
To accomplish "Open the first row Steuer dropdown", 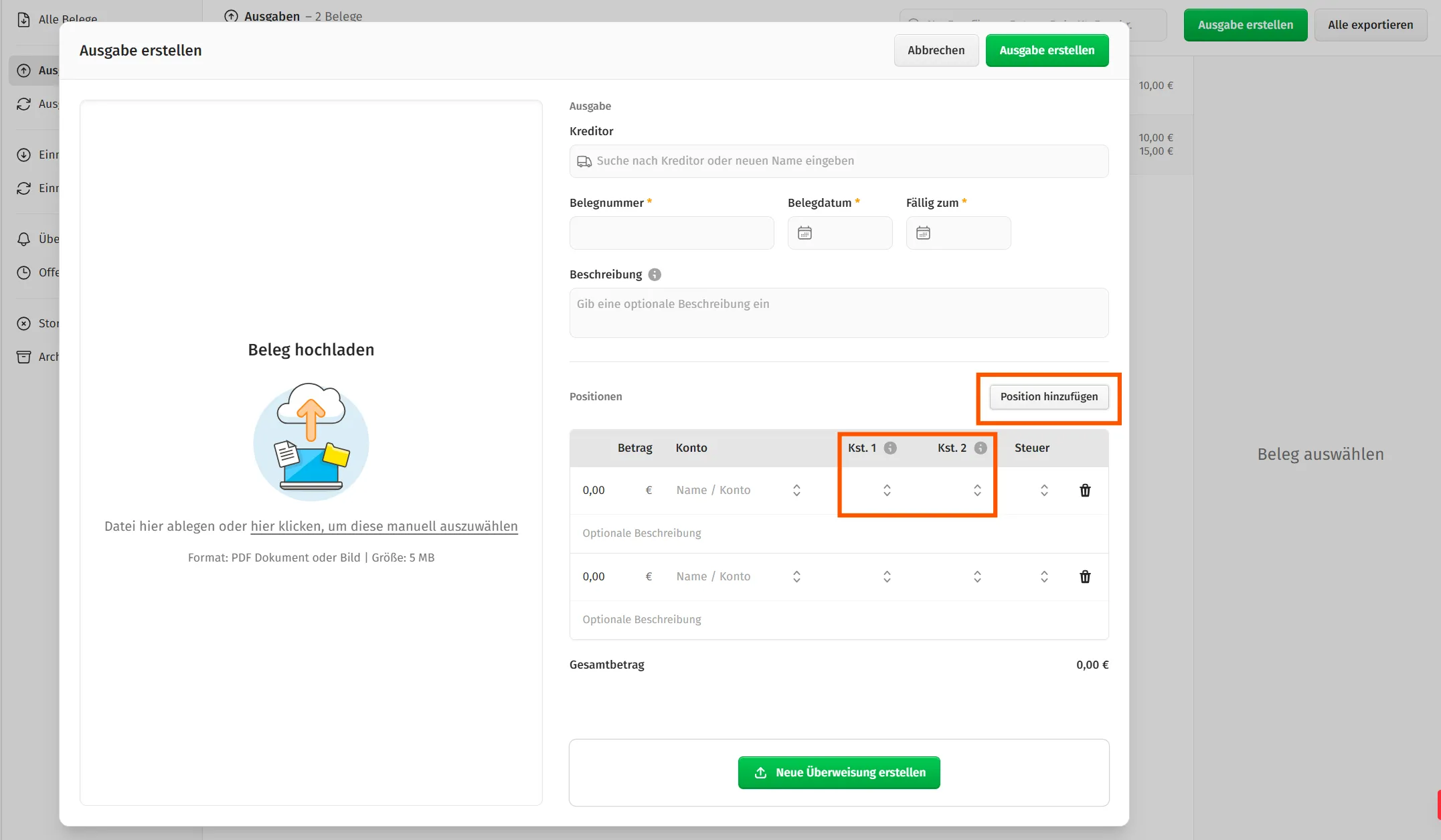I will 1044,491.
